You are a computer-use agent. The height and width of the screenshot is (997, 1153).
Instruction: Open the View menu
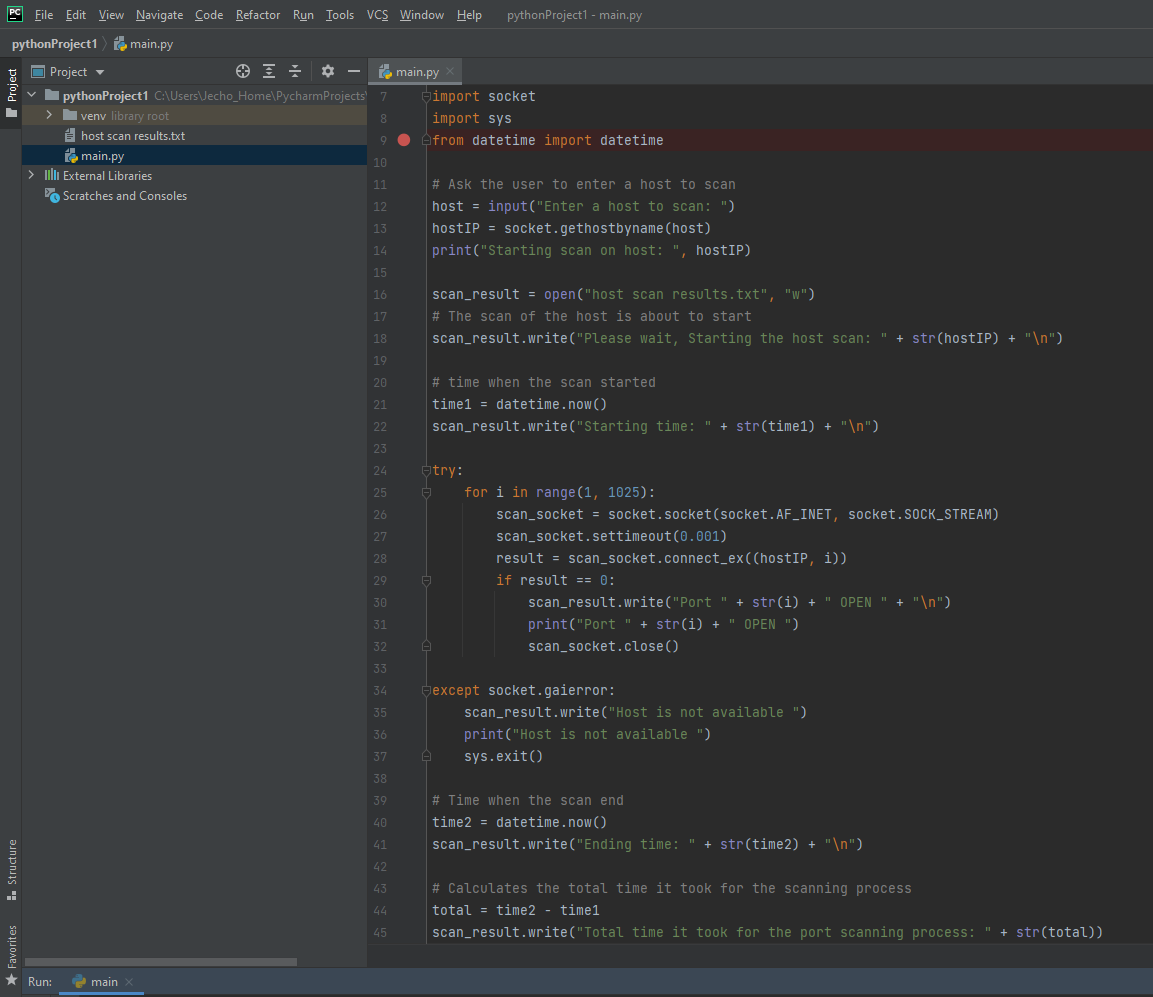[110, 15]
